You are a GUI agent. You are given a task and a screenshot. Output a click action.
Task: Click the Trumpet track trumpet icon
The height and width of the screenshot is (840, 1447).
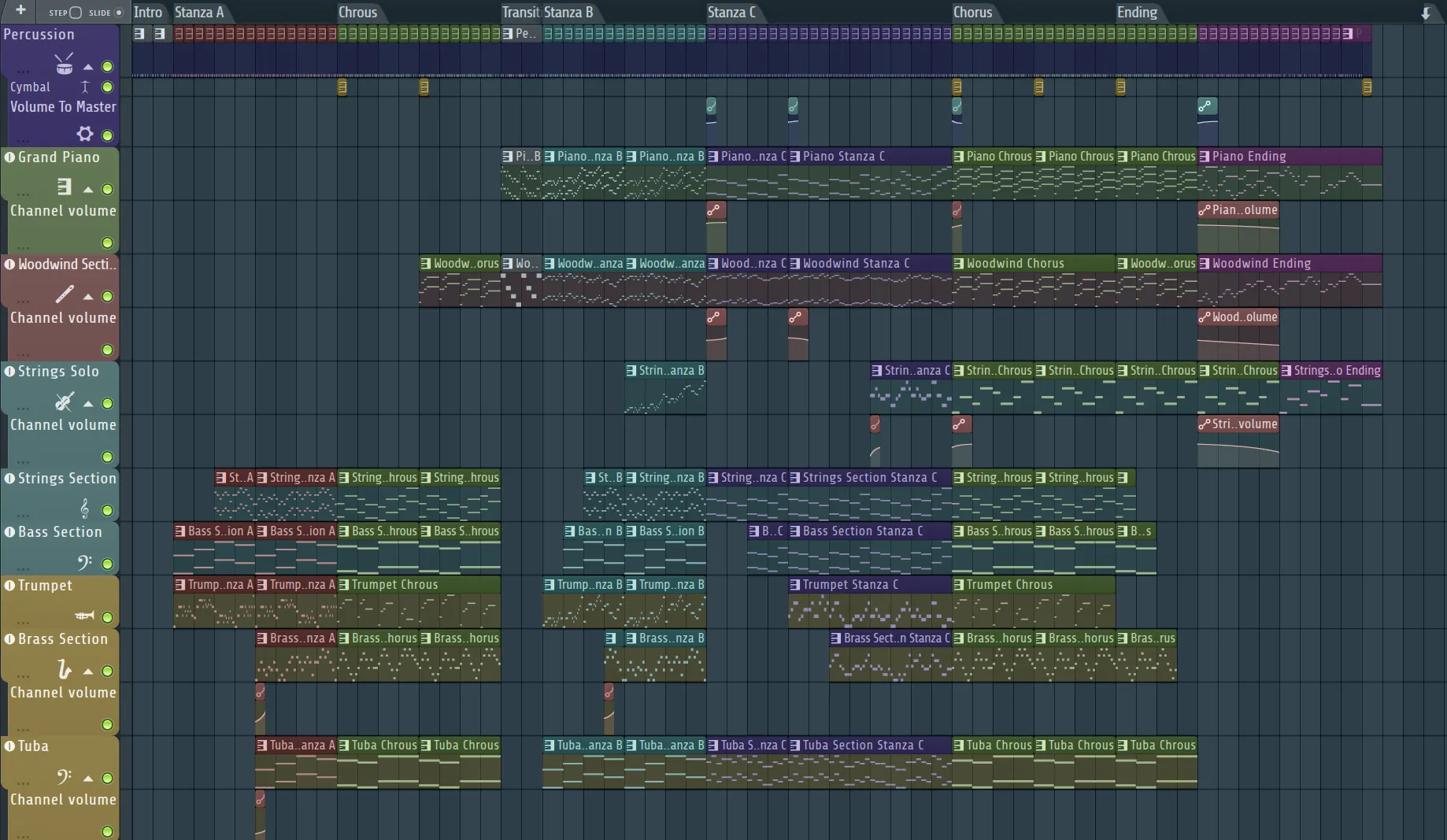click(84, 616)
